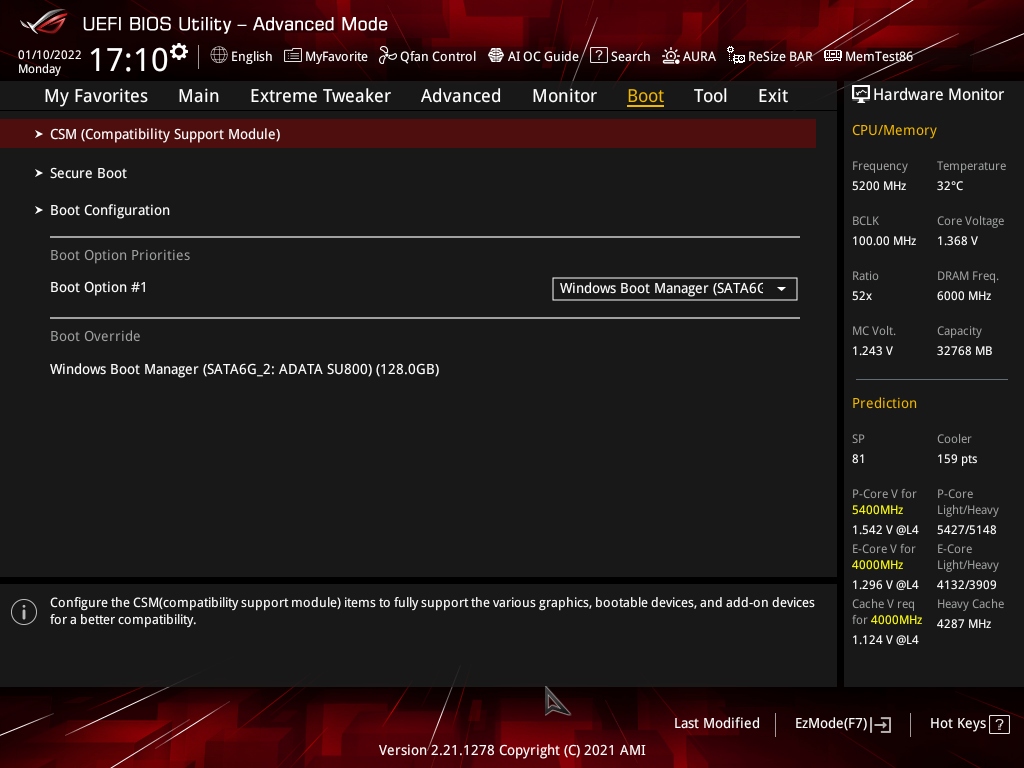The height and width of the screenshot is (768, 1024).
Task: Click SP value 81
Action: point(858,459)
